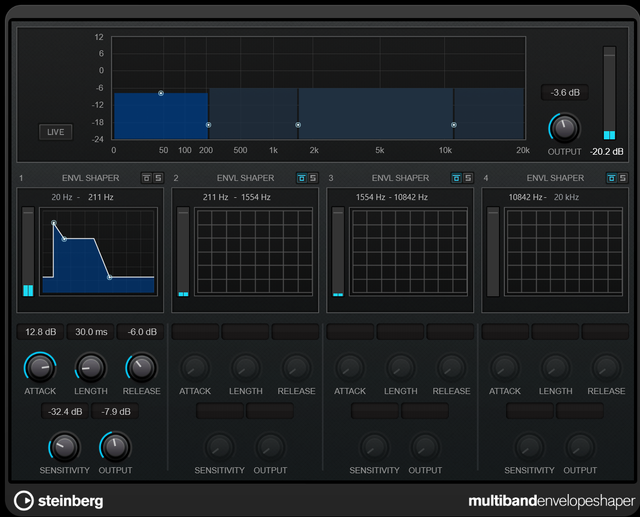Click band 1 RELEASE knob
The image size is (640, 517).
click(x=141, y=367)
